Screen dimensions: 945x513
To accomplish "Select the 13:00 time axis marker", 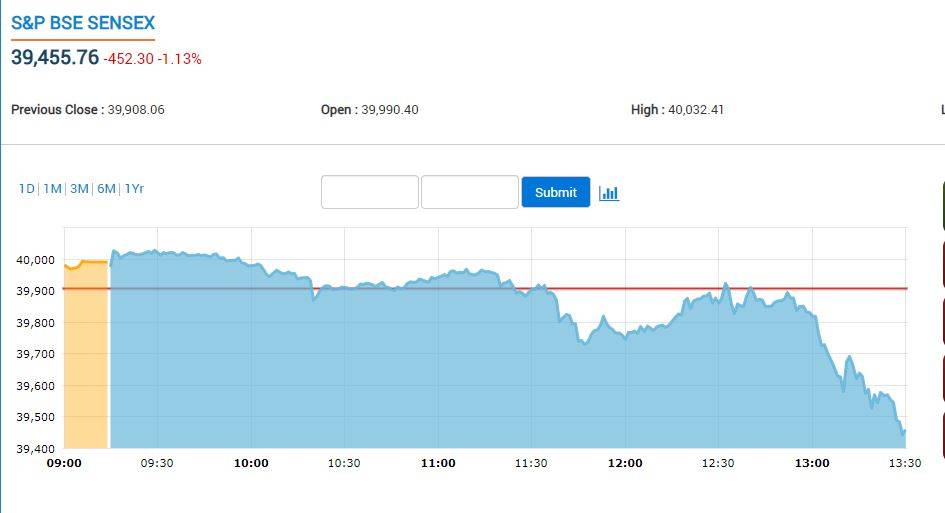I will 812,463.
